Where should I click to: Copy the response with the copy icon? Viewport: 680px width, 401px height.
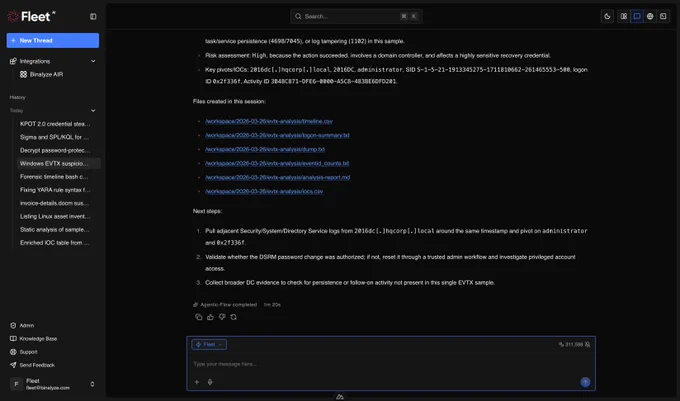(x=199, y=317)
